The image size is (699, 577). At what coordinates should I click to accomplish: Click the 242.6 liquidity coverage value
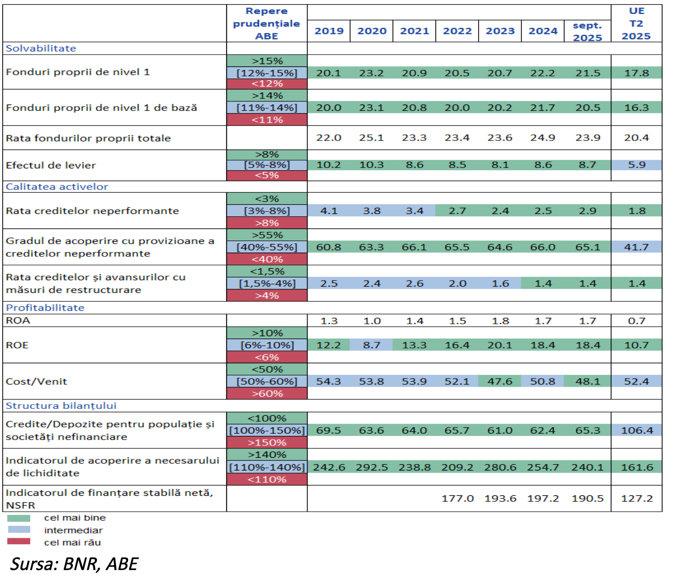click(x=327, y=466)
